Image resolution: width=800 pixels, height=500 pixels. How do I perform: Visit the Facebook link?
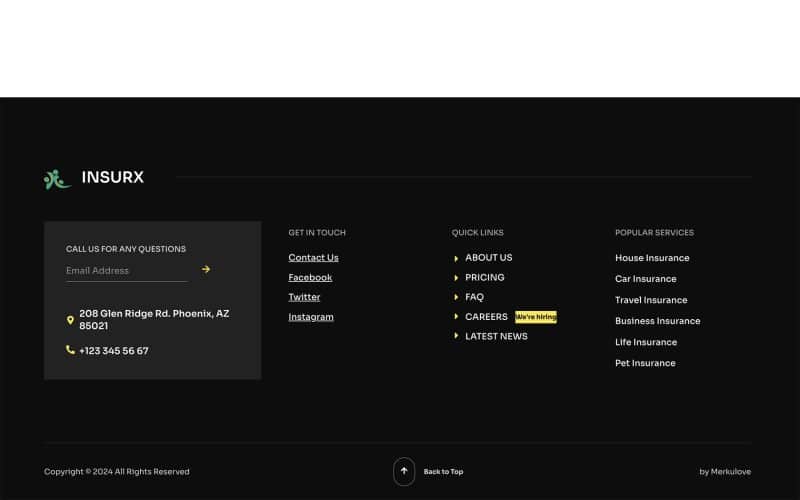tap(310, 278)
